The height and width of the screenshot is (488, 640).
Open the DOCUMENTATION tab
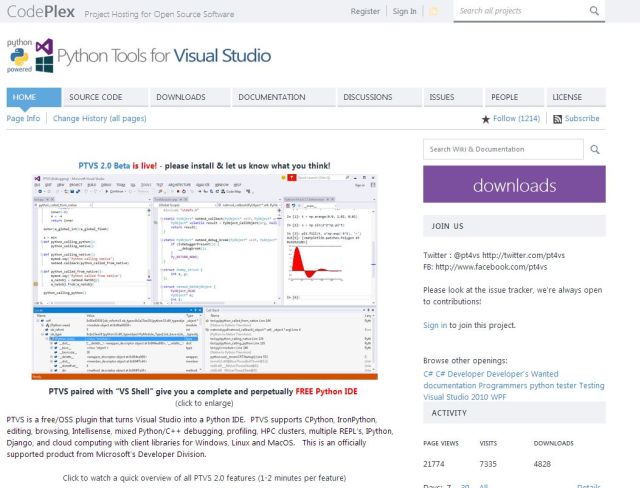pos(284,97)
